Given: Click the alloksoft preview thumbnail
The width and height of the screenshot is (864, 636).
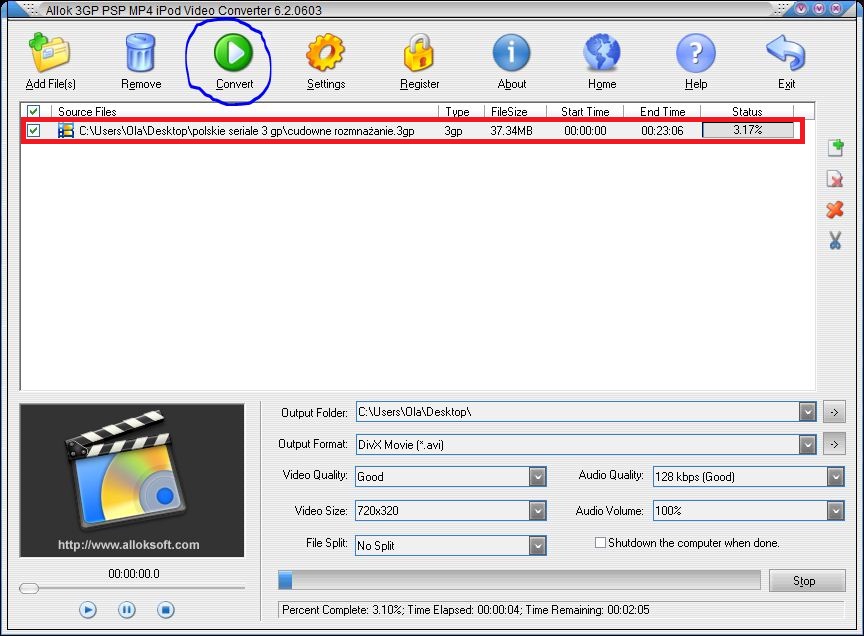Looking at the screenshot, I should click(132, 480).
